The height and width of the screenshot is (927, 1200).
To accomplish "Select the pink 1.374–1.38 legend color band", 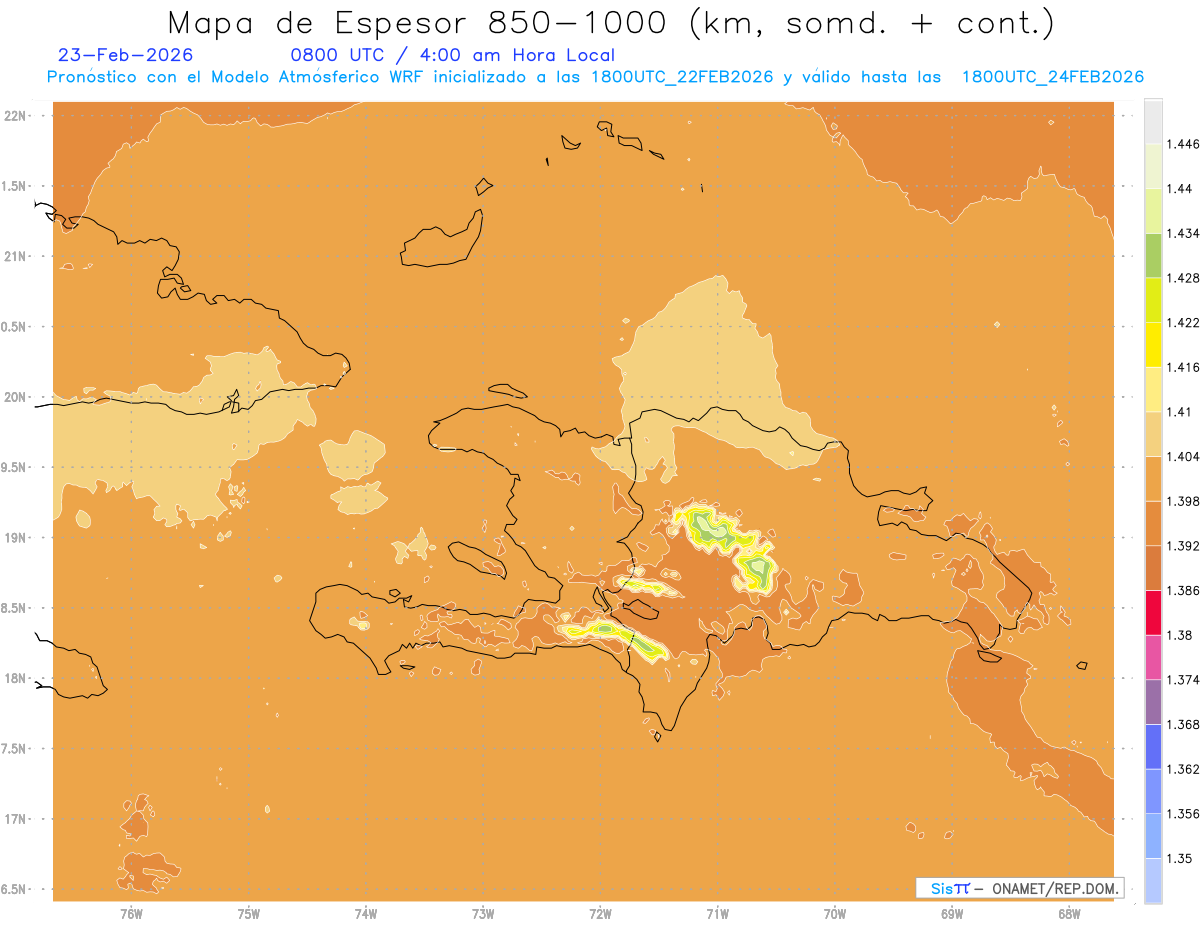I will coord(1153,658).
